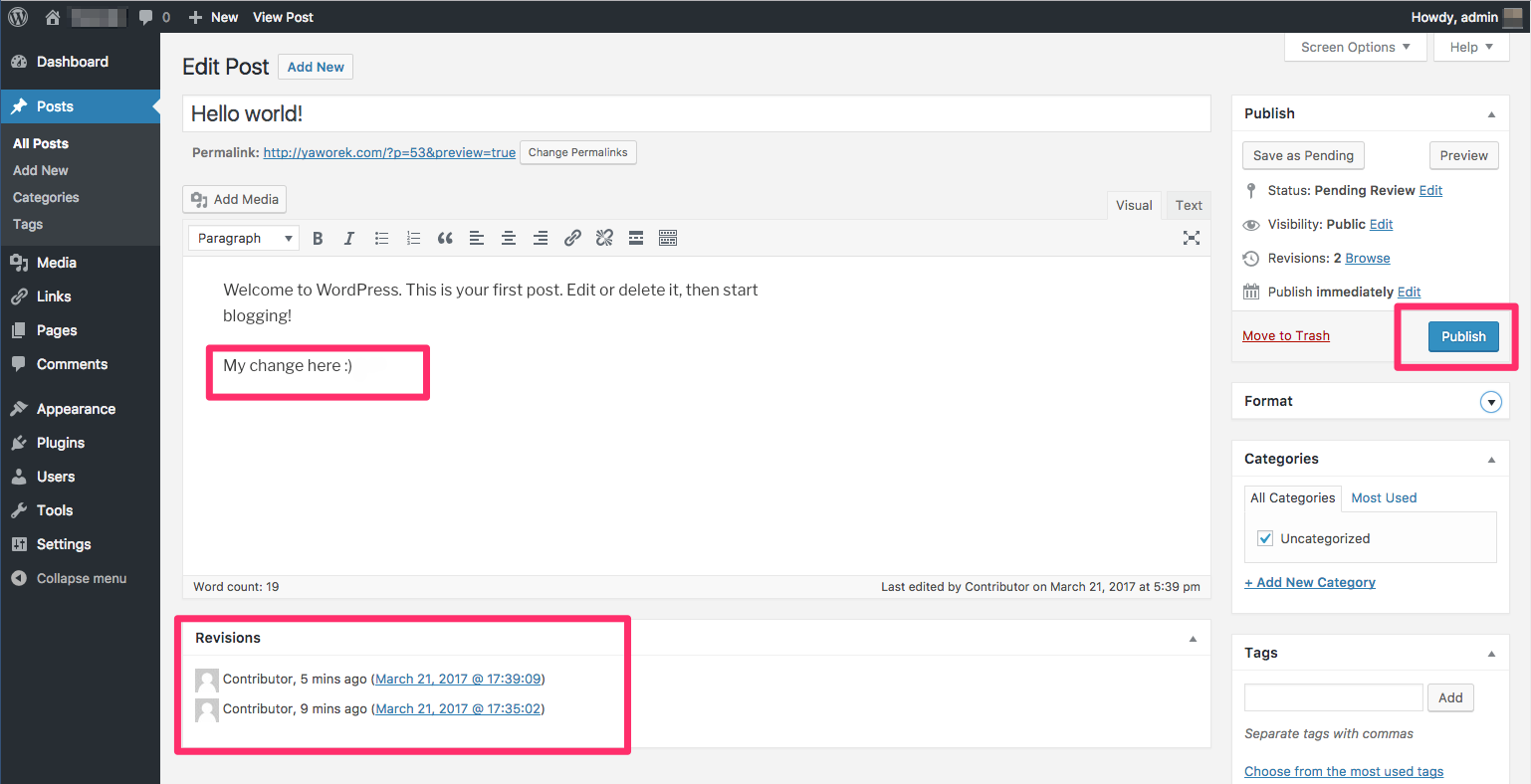Toggle the toolbar kitchen sink icon
The height and width of the screenshot is (784, 1531).
click(668, 238)
